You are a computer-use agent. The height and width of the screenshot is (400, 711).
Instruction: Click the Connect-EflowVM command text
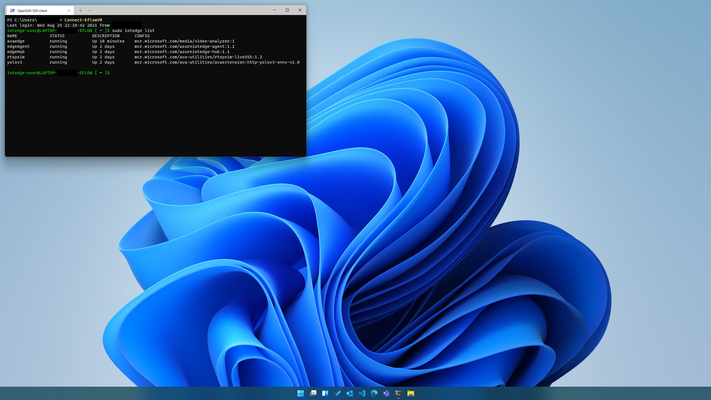(x=83, y=20)
